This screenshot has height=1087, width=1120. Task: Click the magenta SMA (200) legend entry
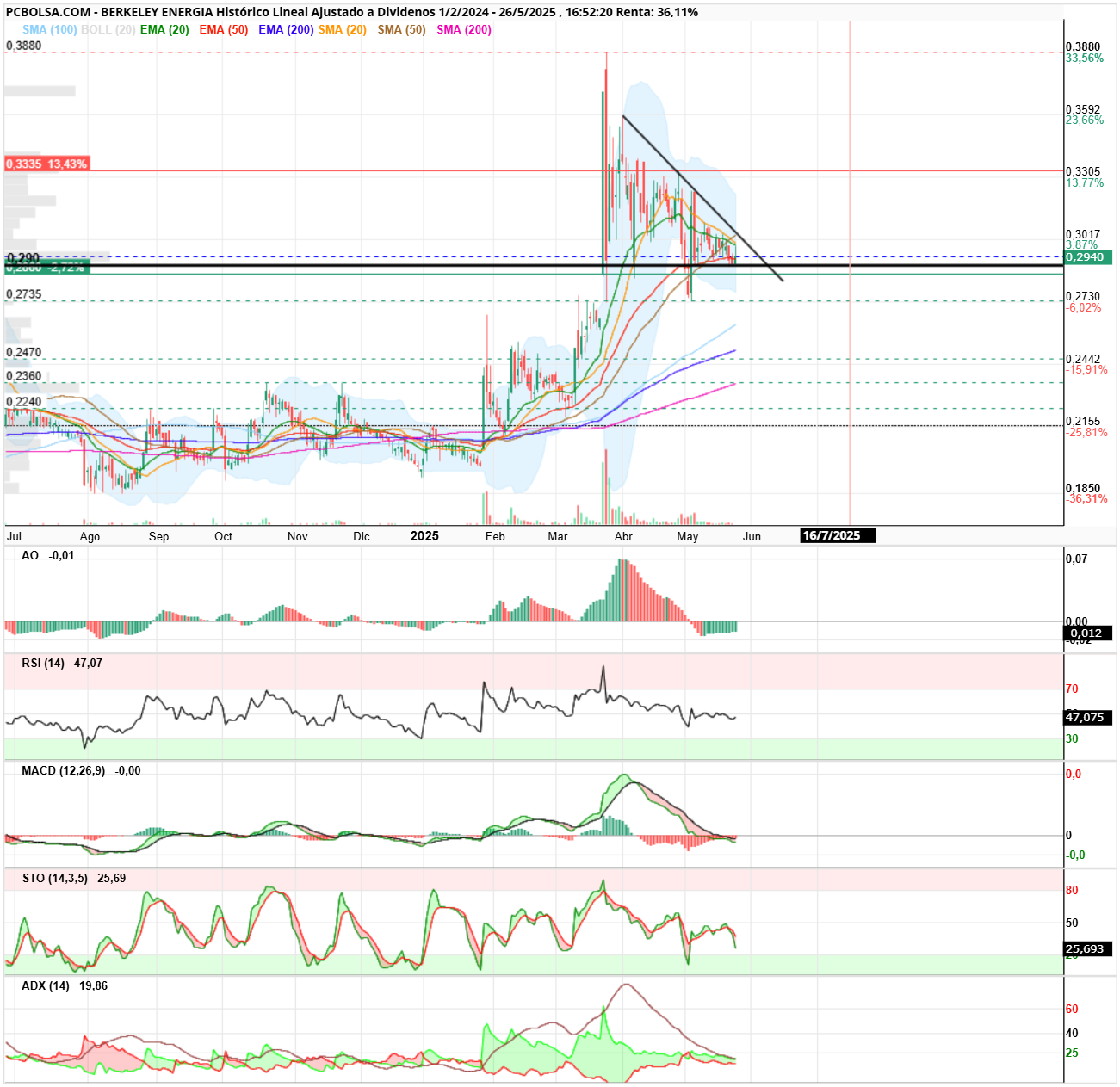coord(464,29)
